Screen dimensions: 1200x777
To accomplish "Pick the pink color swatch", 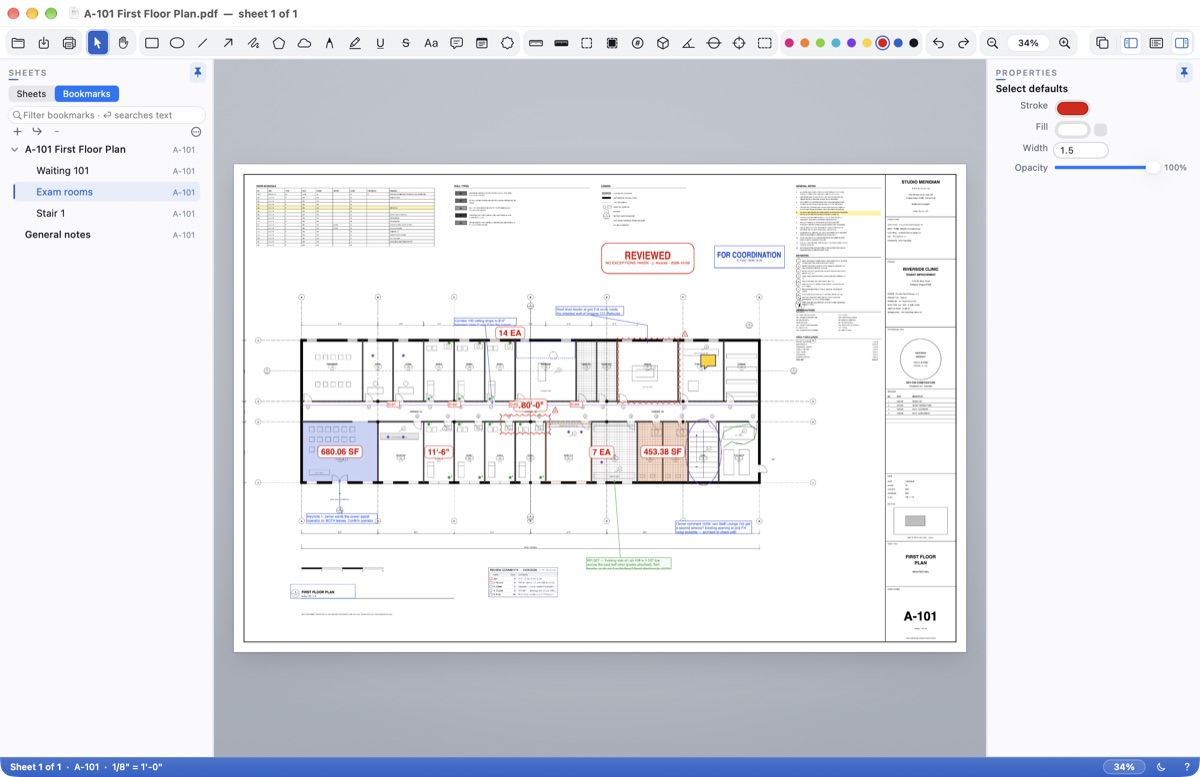I will 789,43.
